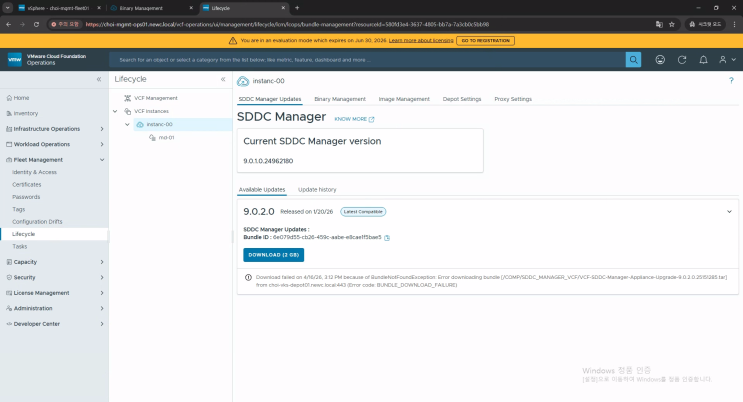Open the feedback smiley icon

(x=660, y=60)
